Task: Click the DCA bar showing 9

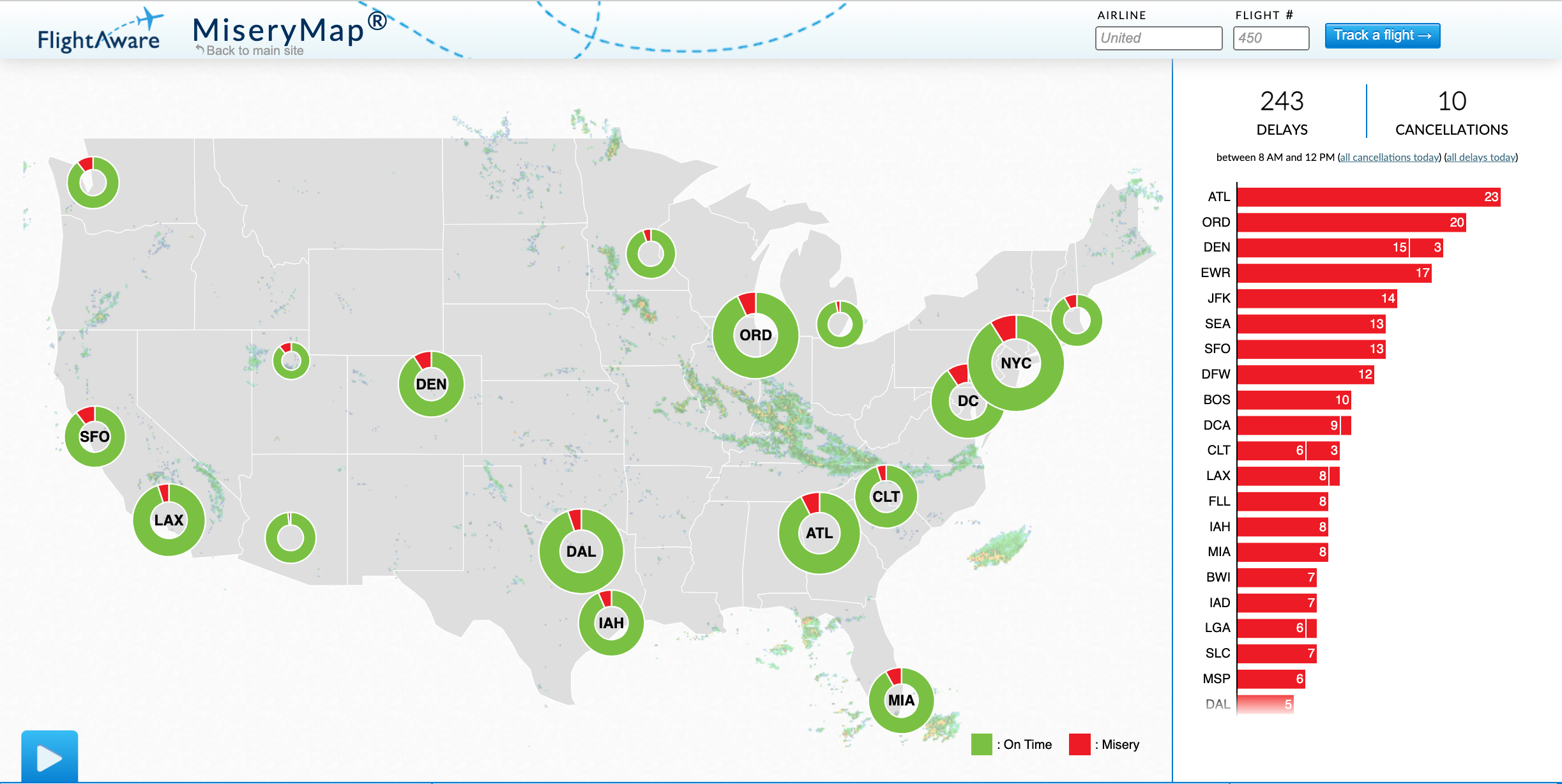Action: [1289, 425]
